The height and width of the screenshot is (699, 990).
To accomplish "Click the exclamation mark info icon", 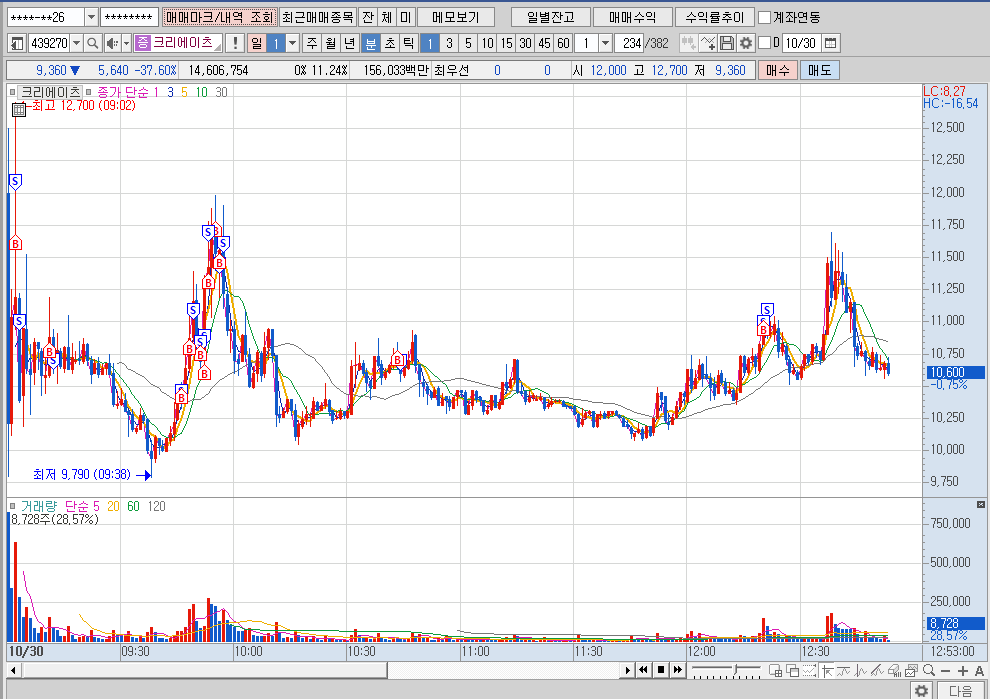I will [x=235, y=43].
